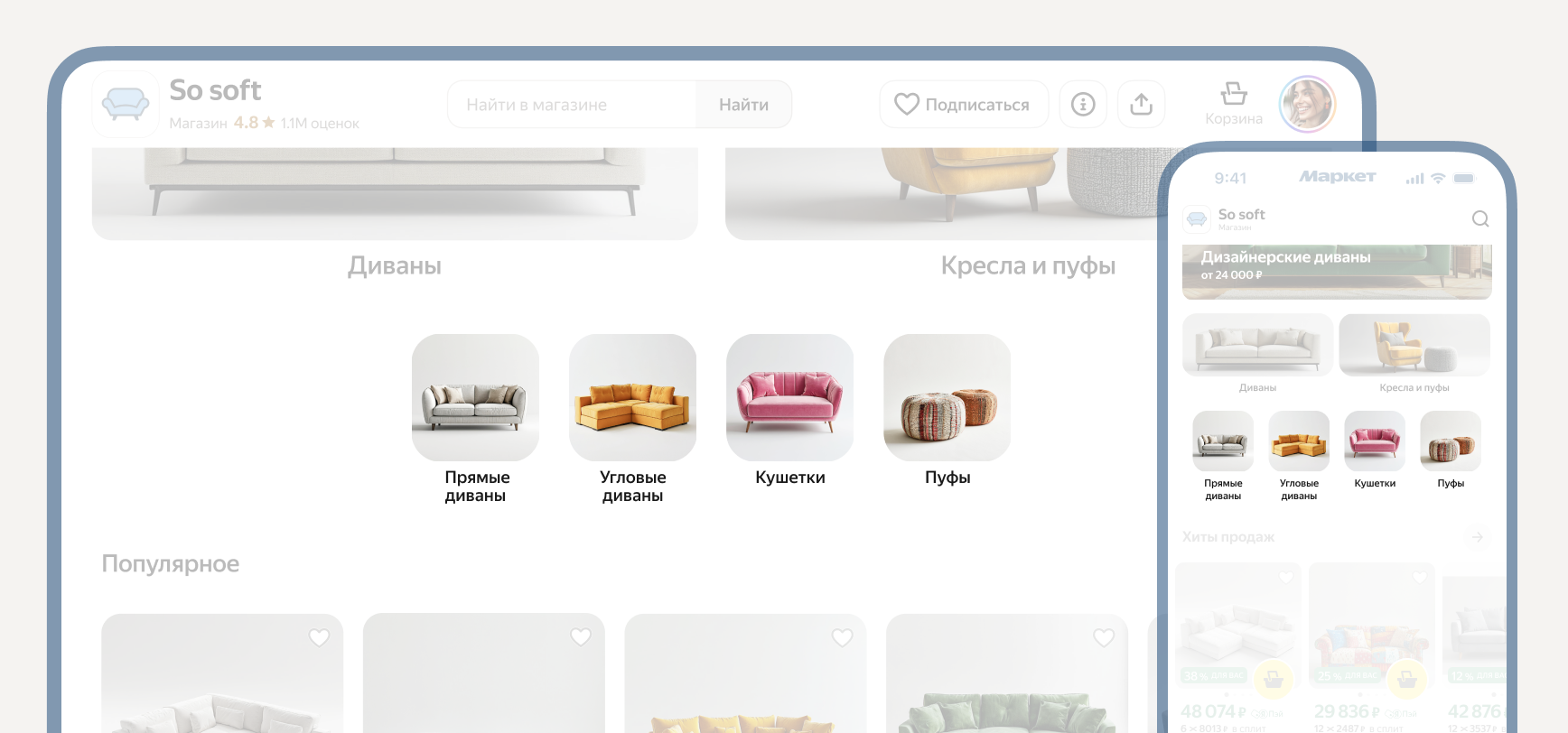Open Пуфы category on tablet
This screenshot has width=1568, height=733.
pos(947,411)
